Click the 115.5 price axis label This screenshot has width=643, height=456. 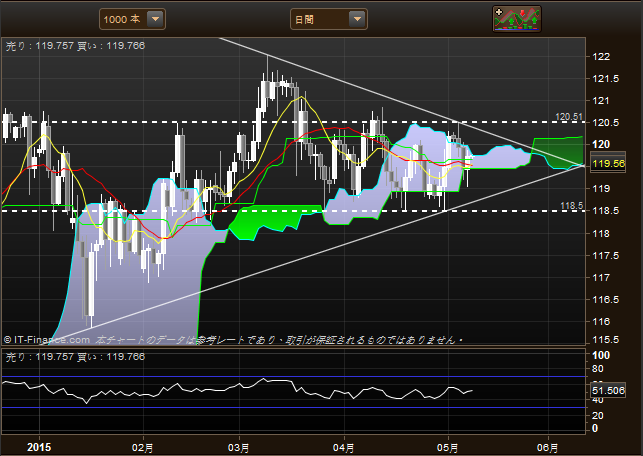[x=606, y=340]
